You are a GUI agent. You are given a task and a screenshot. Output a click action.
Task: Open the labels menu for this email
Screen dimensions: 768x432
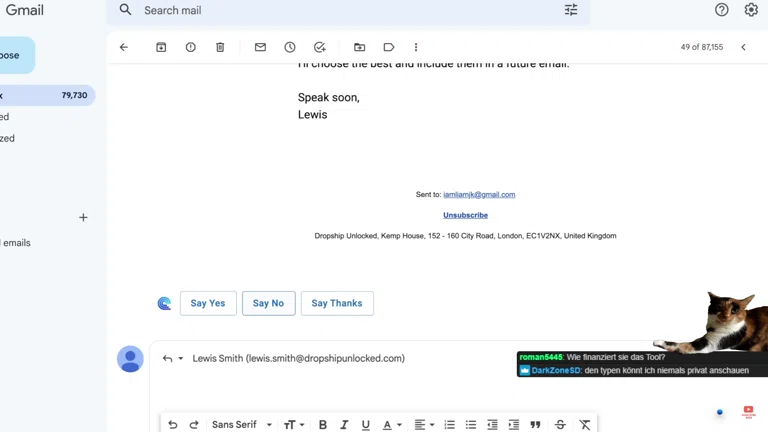point(389,47)
